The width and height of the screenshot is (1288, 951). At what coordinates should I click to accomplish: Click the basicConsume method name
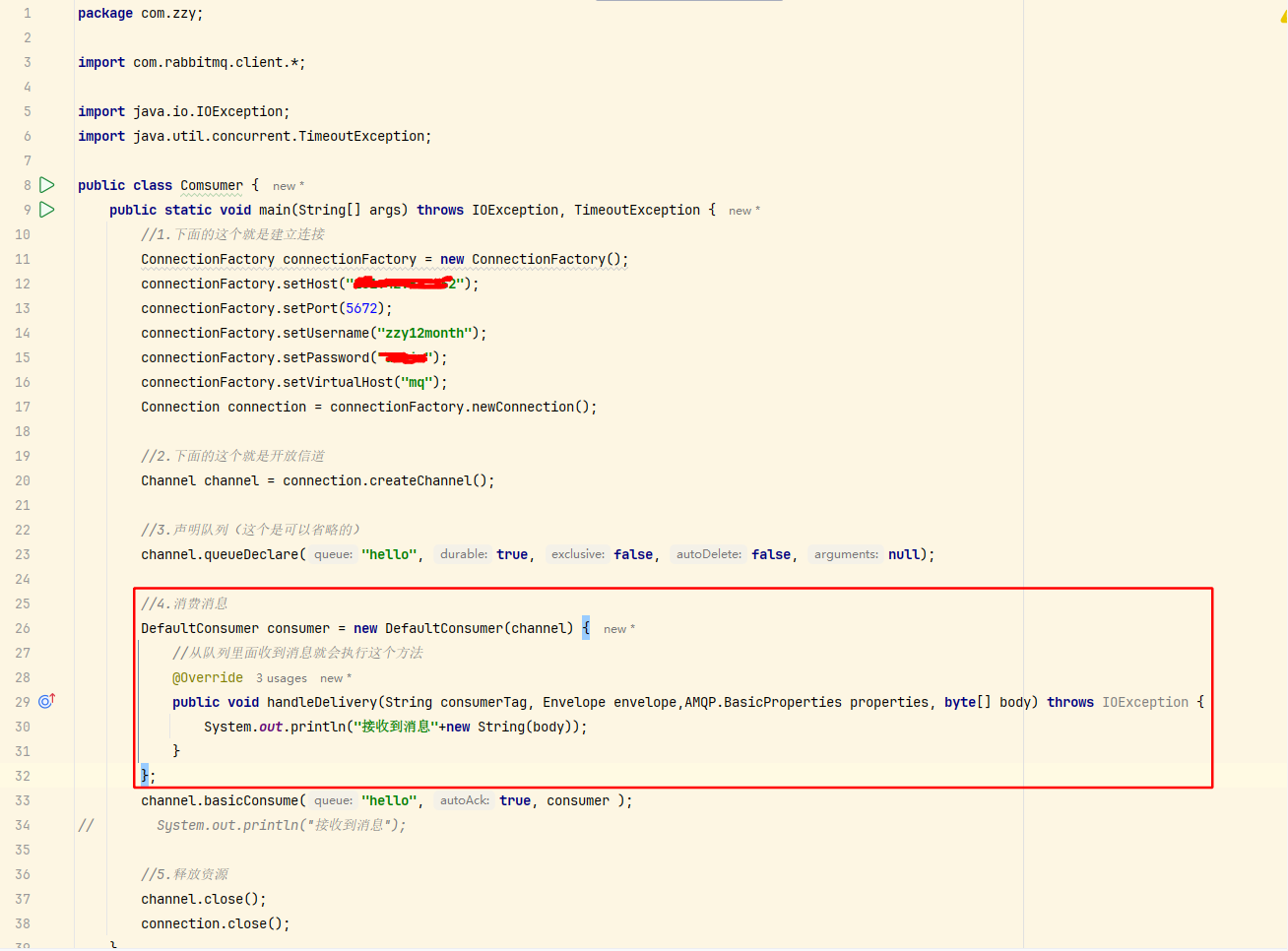pos(251,800)
